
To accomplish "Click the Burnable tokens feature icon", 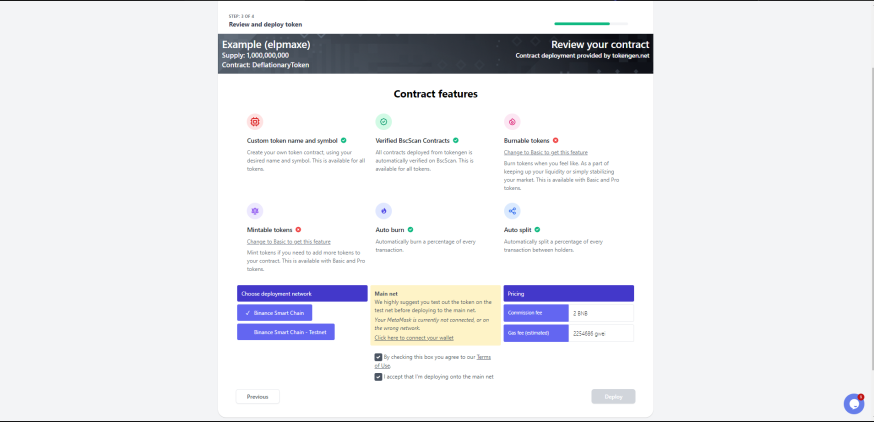I will click(512, 122).
